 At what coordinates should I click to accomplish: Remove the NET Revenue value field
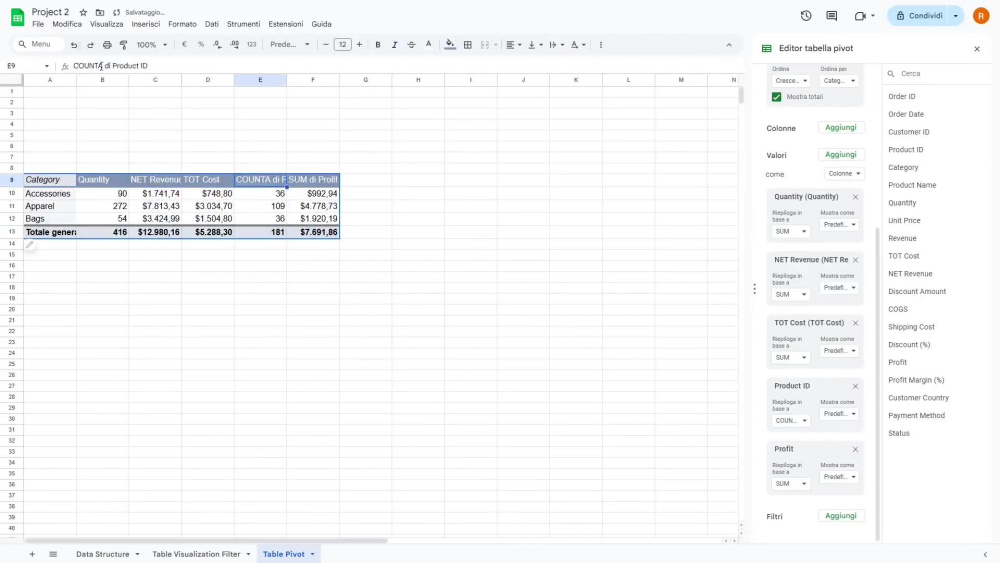[x=855, y=260]
